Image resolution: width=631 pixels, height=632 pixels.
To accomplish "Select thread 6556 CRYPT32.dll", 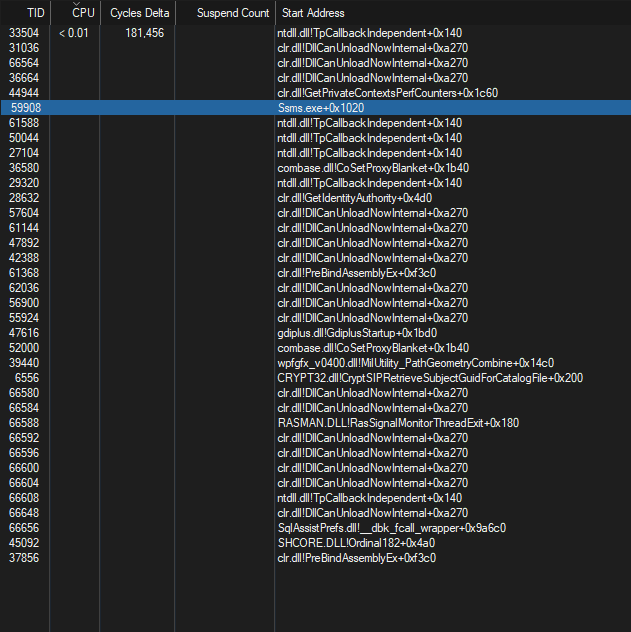I will (316, 378).
